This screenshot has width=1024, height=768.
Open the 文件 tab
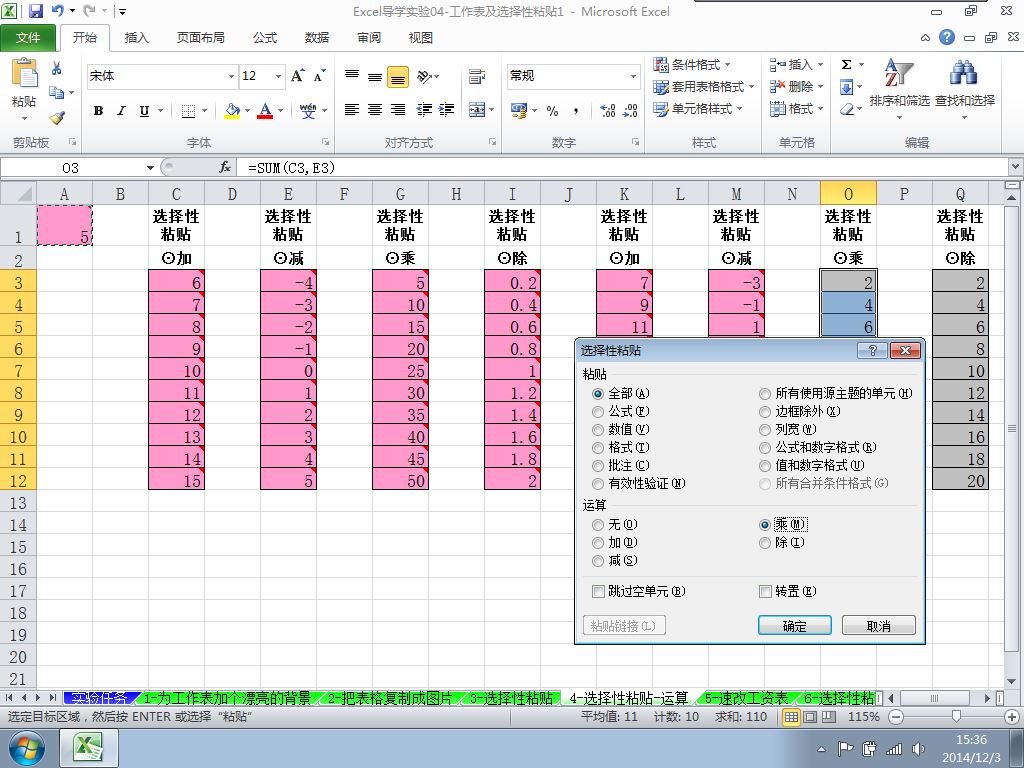(x=27, y=38)
